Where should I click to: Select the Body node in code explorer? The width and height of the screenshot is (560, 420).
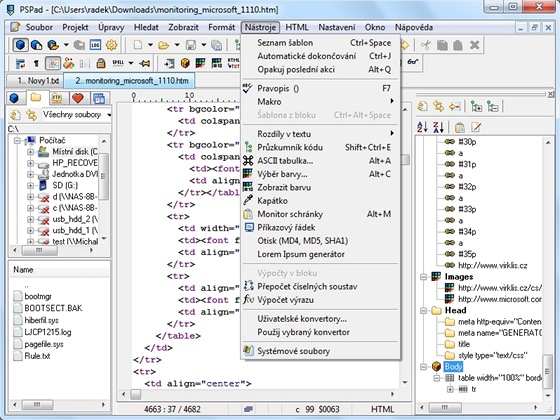pyautogui.click(x=453, y=366)
